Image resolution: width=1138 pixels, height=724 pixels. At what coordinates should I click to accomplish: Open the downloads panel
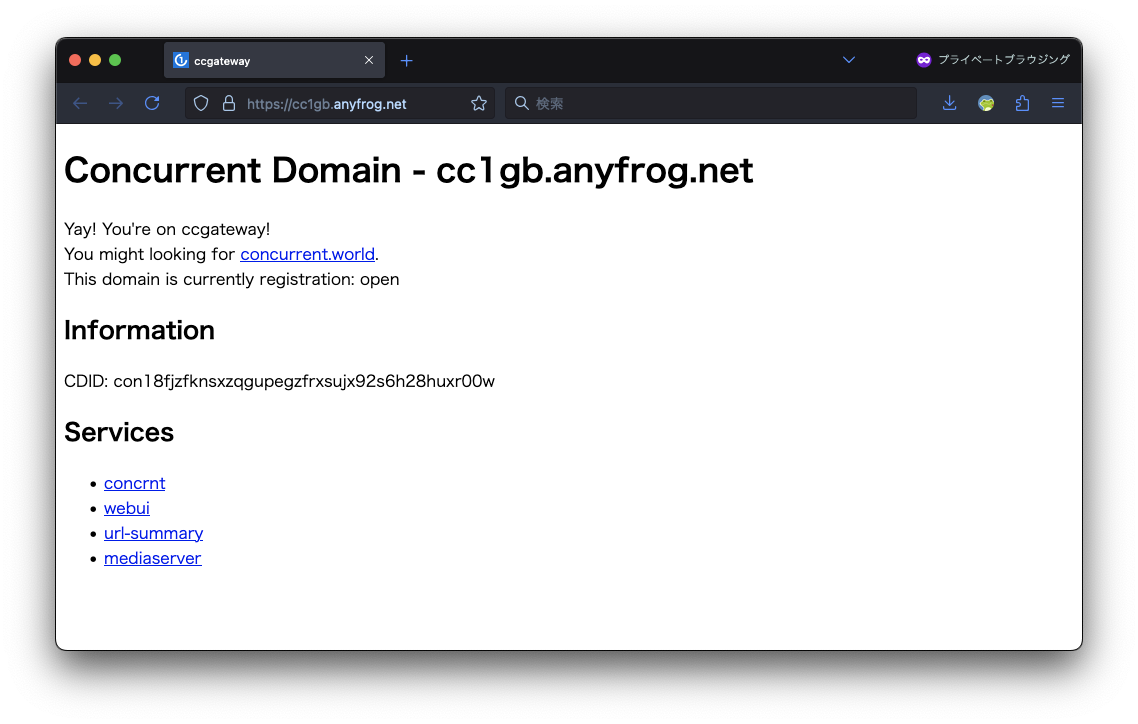tap(950, 103)
